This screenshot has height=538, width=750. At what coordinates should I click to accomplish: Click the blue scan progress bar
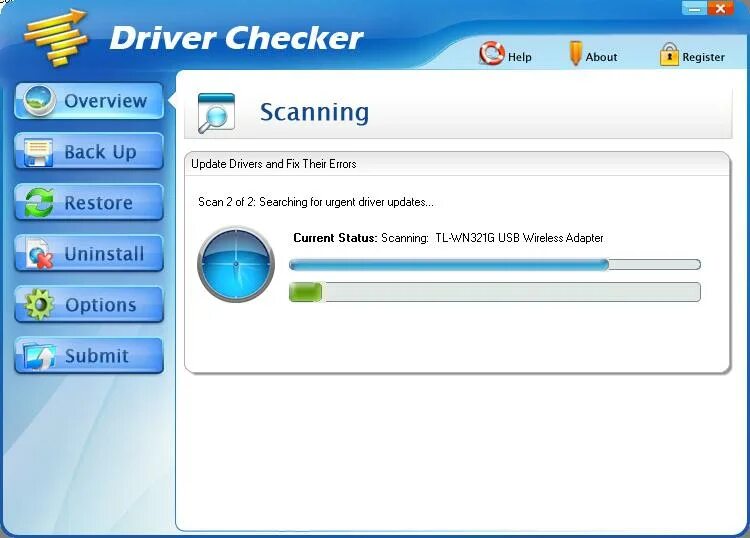tap(495, 264)
